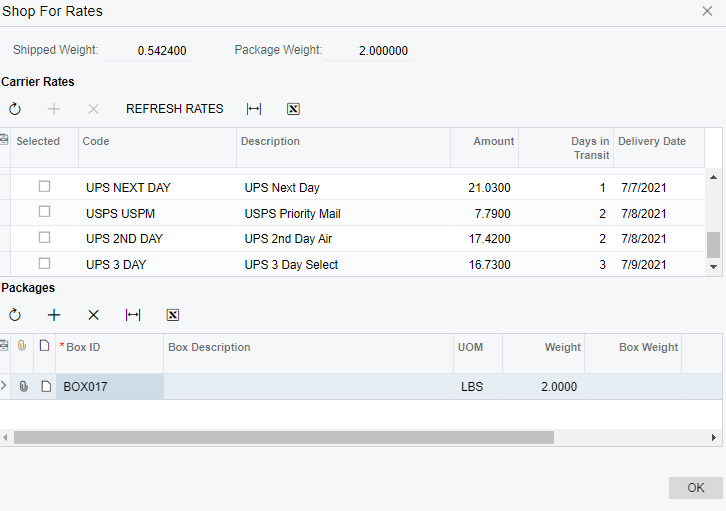726x511 pixels.
Task: Click the UPS 3 DAY code cell
Action: point(157,264)
